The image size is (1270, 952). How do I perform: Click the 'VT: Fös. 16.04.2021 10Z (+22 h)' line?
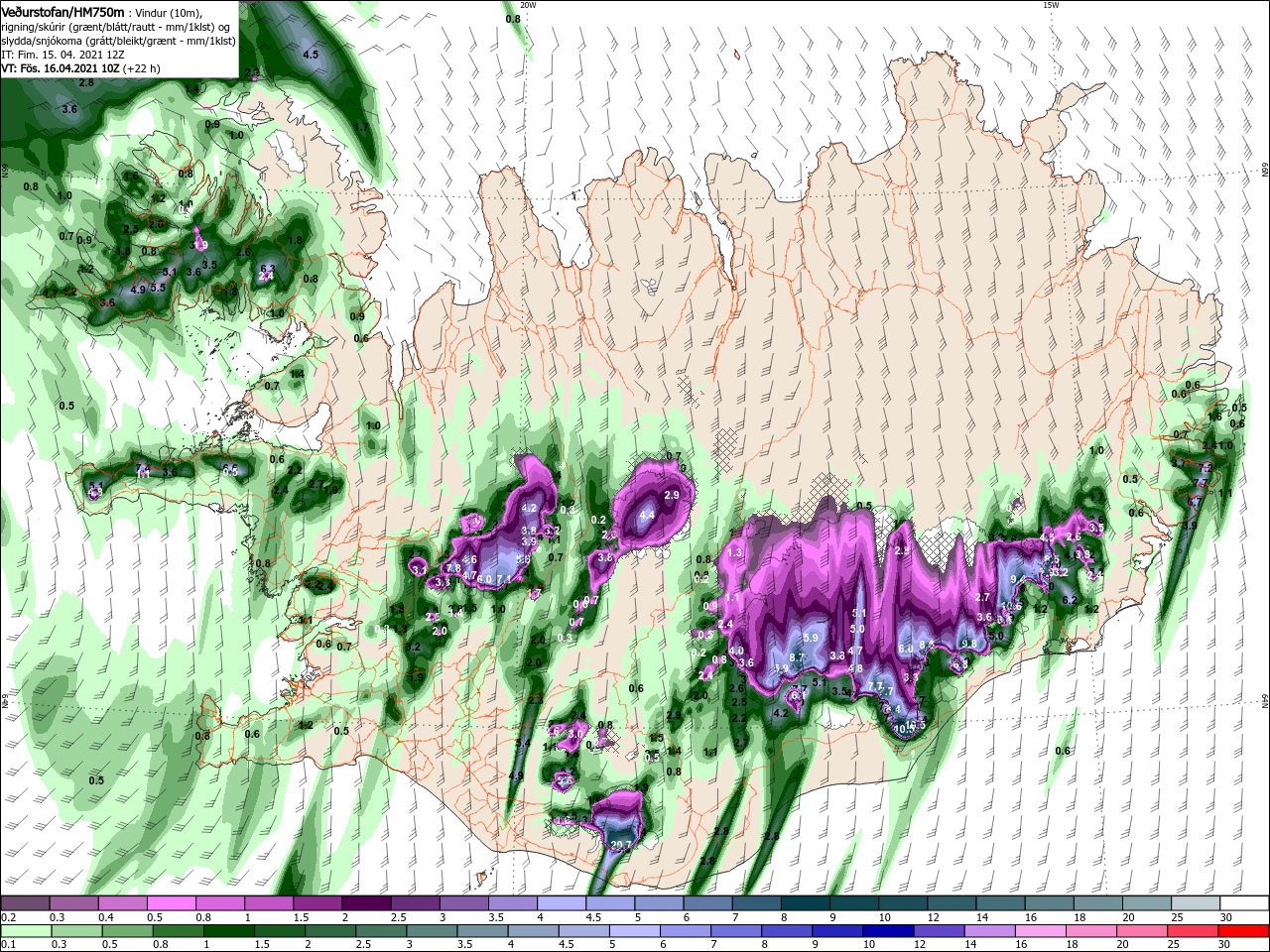[x=80, y=68]
